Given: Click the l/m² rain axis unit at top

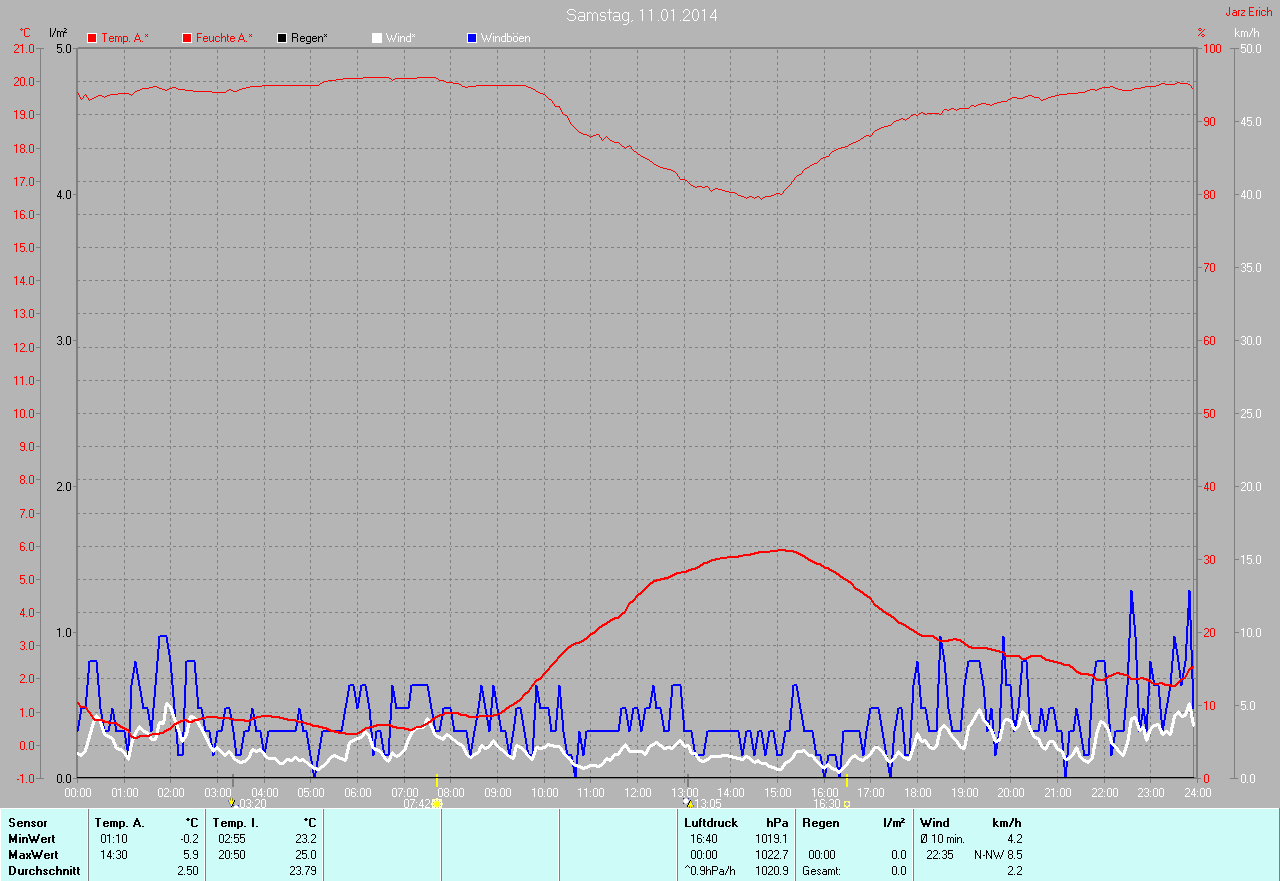Looking at the screenshot, I should pos(58,33).
